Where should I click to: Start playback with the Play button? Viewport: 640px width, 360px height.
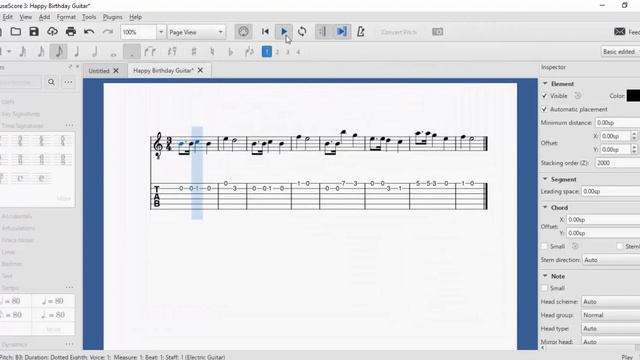click(284, 31)
